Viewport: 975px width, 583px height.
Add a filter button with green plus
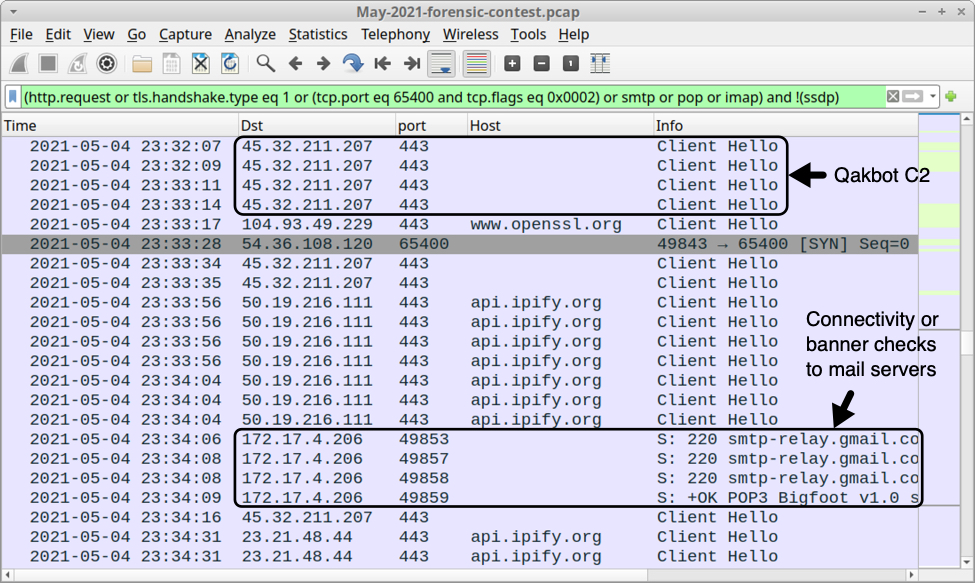tap(950, 97)
